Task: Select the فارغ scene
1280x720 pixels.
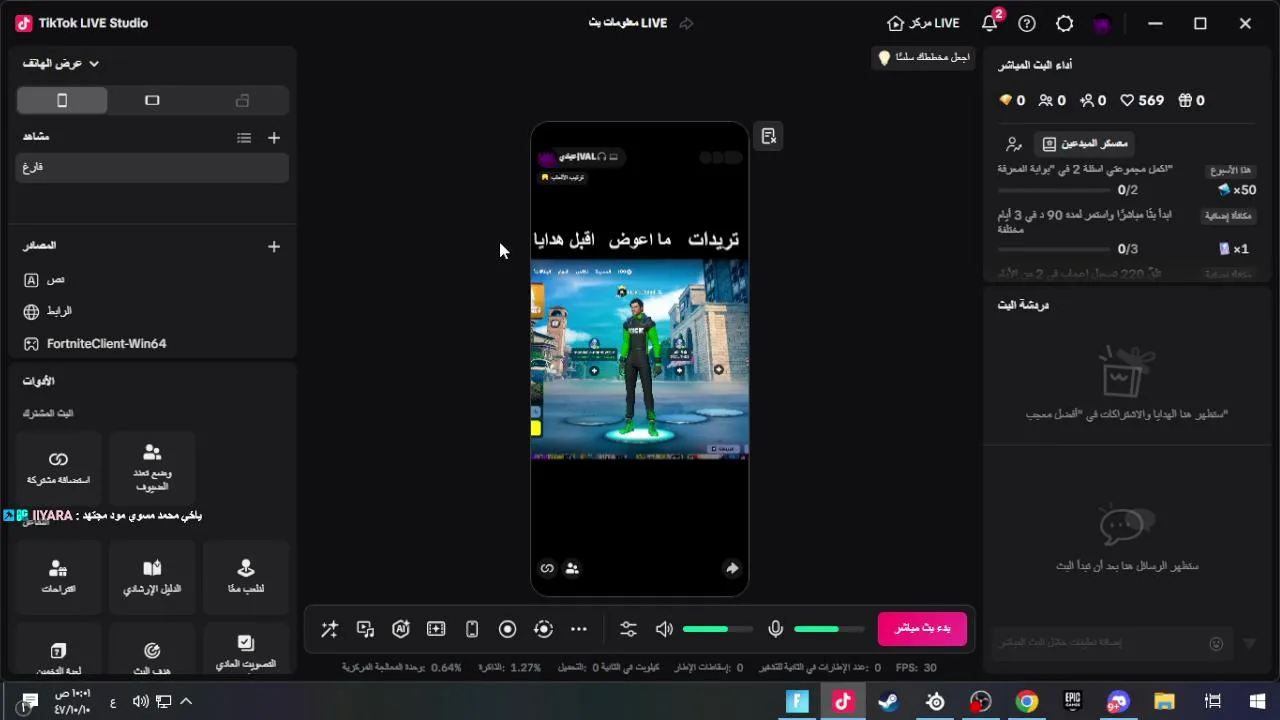Action: 153,167
